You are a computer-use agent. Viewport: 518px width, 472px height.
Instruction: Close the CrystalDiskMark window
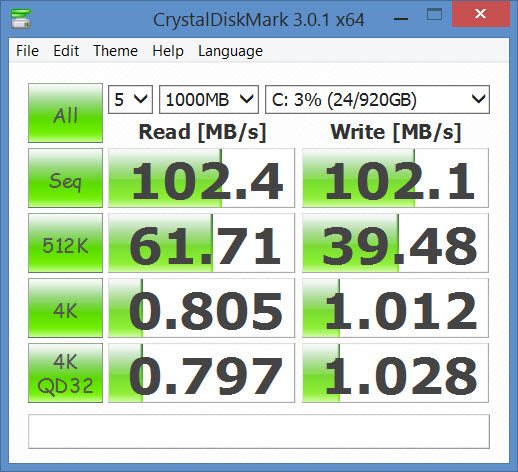coord(481,14)
